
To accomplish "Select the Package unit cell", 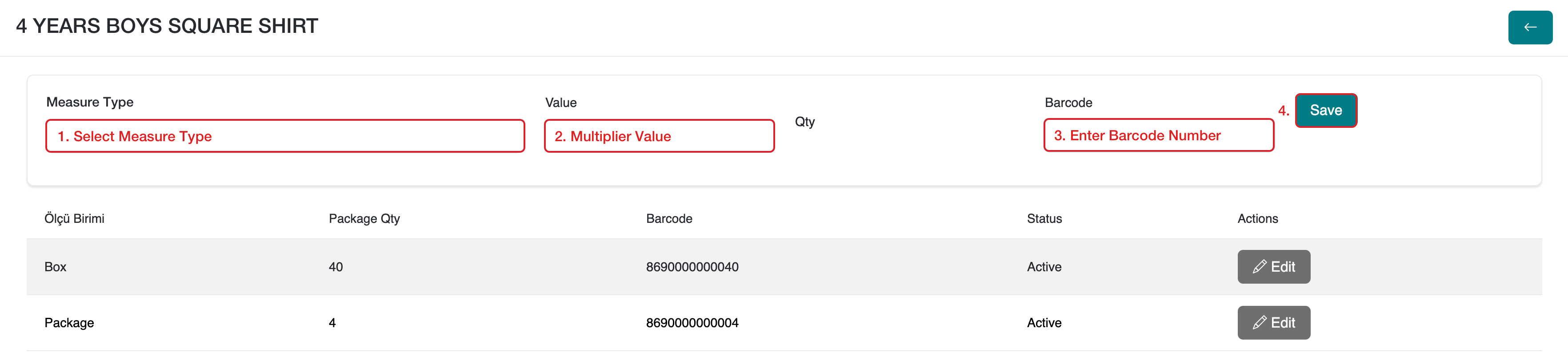I will click(x=69, y=323).
